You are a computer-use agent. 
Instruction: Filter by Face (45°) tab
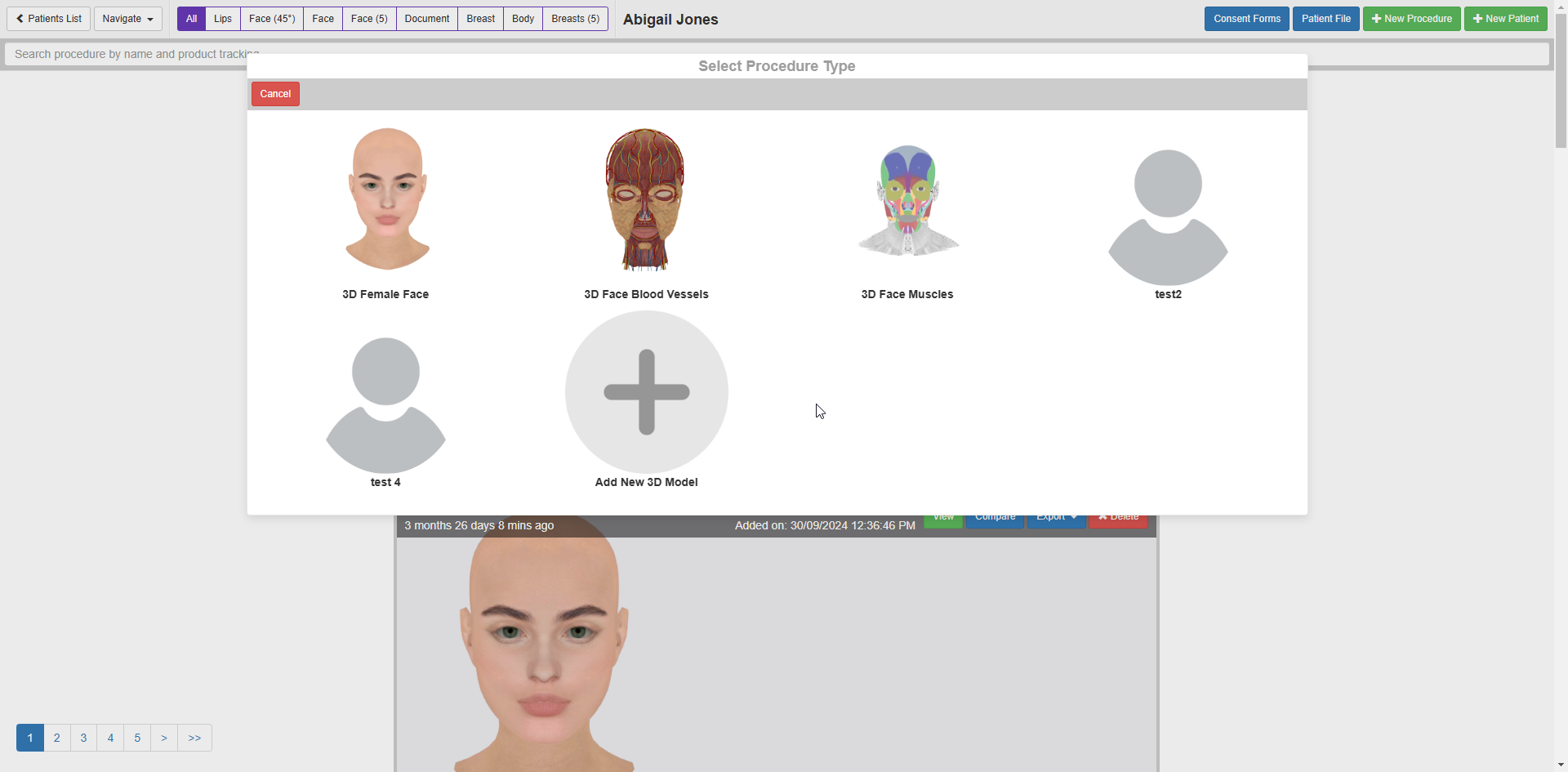point(272,19)
